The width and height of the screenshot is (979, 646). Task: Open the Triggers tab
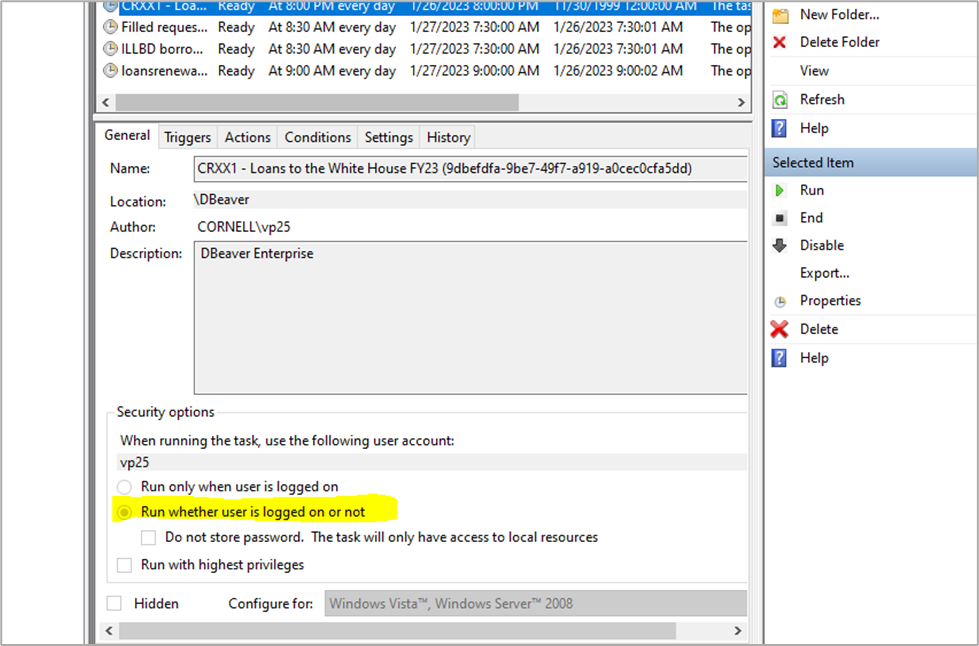pyautogui.click(x=187, y=137)
